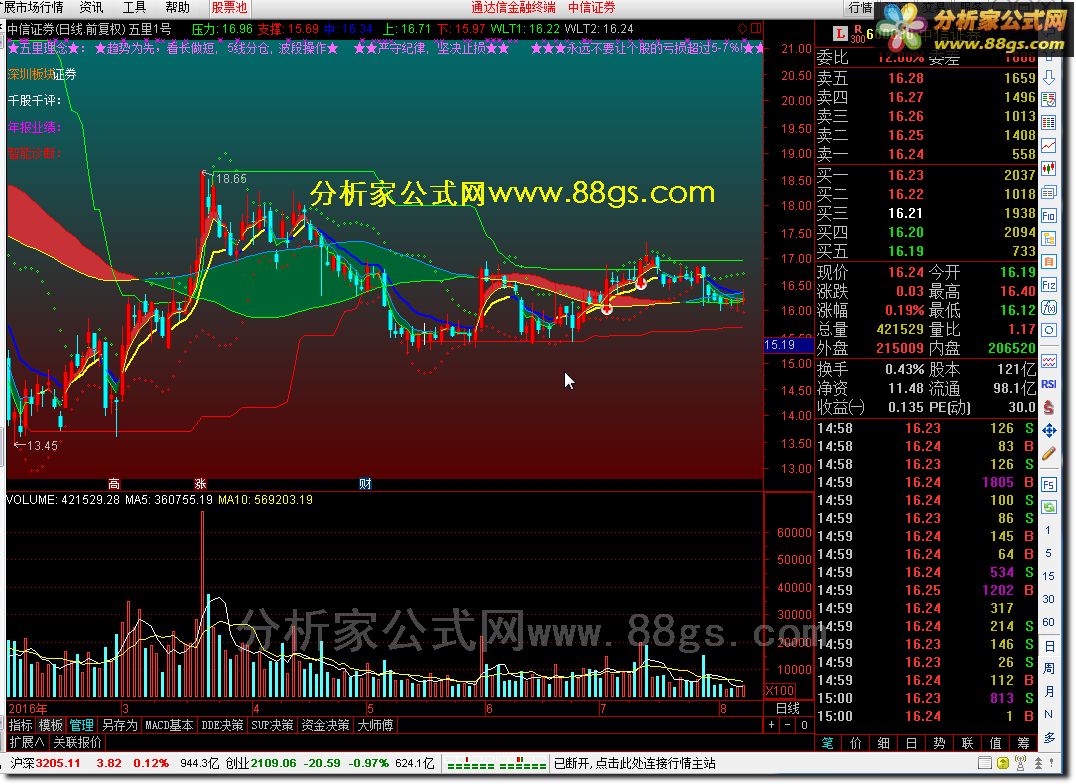Click the R300 badge near stock code
1076x784 pixels.
point(858,34)
